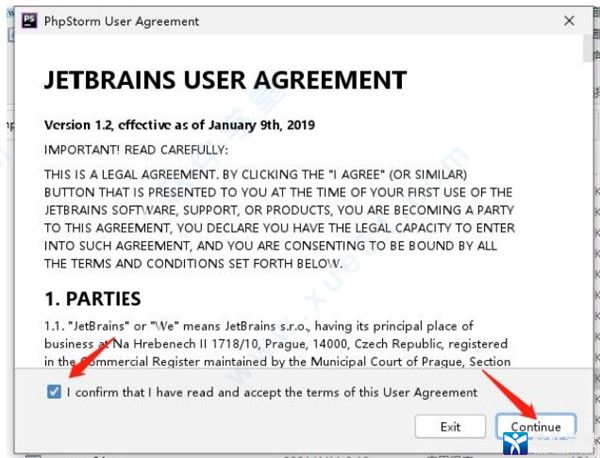Close the PhpStorm User Agreement dialog
The width and height of the screenshot is (600, 458).
click(569, 21)
